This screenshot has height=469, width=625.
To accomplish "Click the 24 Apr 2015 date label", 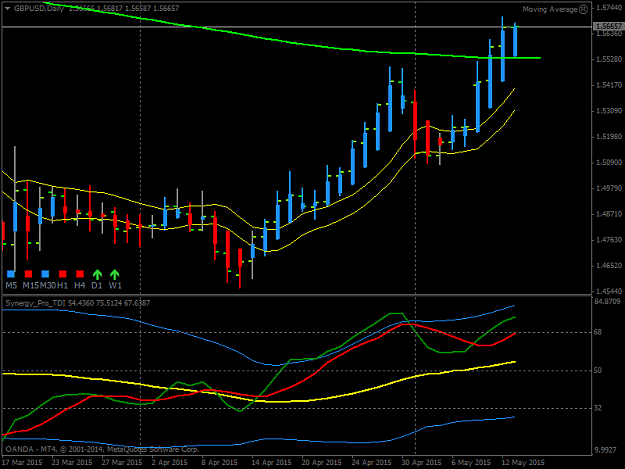I will click(371, 463).
